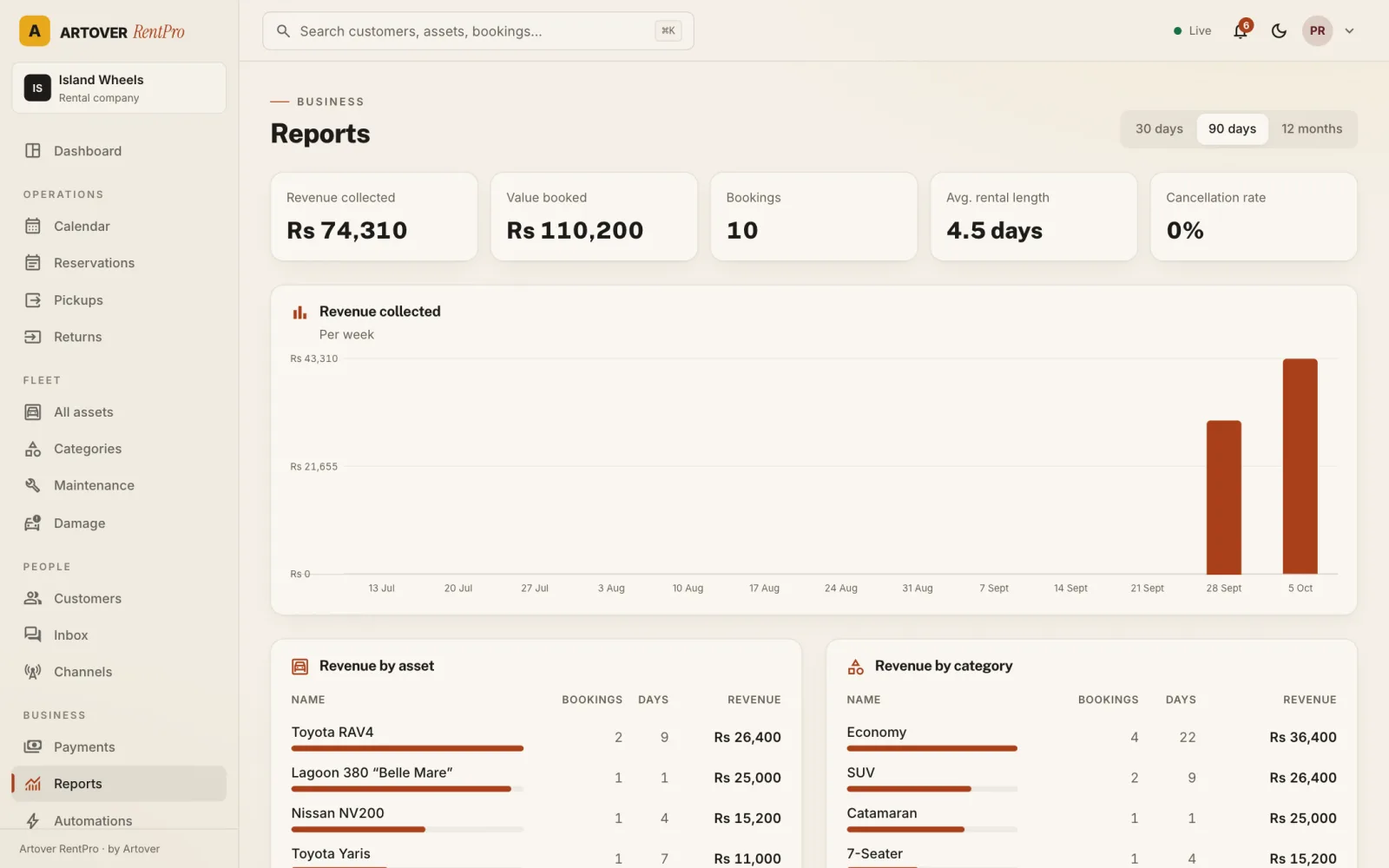Select the 12 months range
Screen dimensions: 1389x868
click(1312, 128)
